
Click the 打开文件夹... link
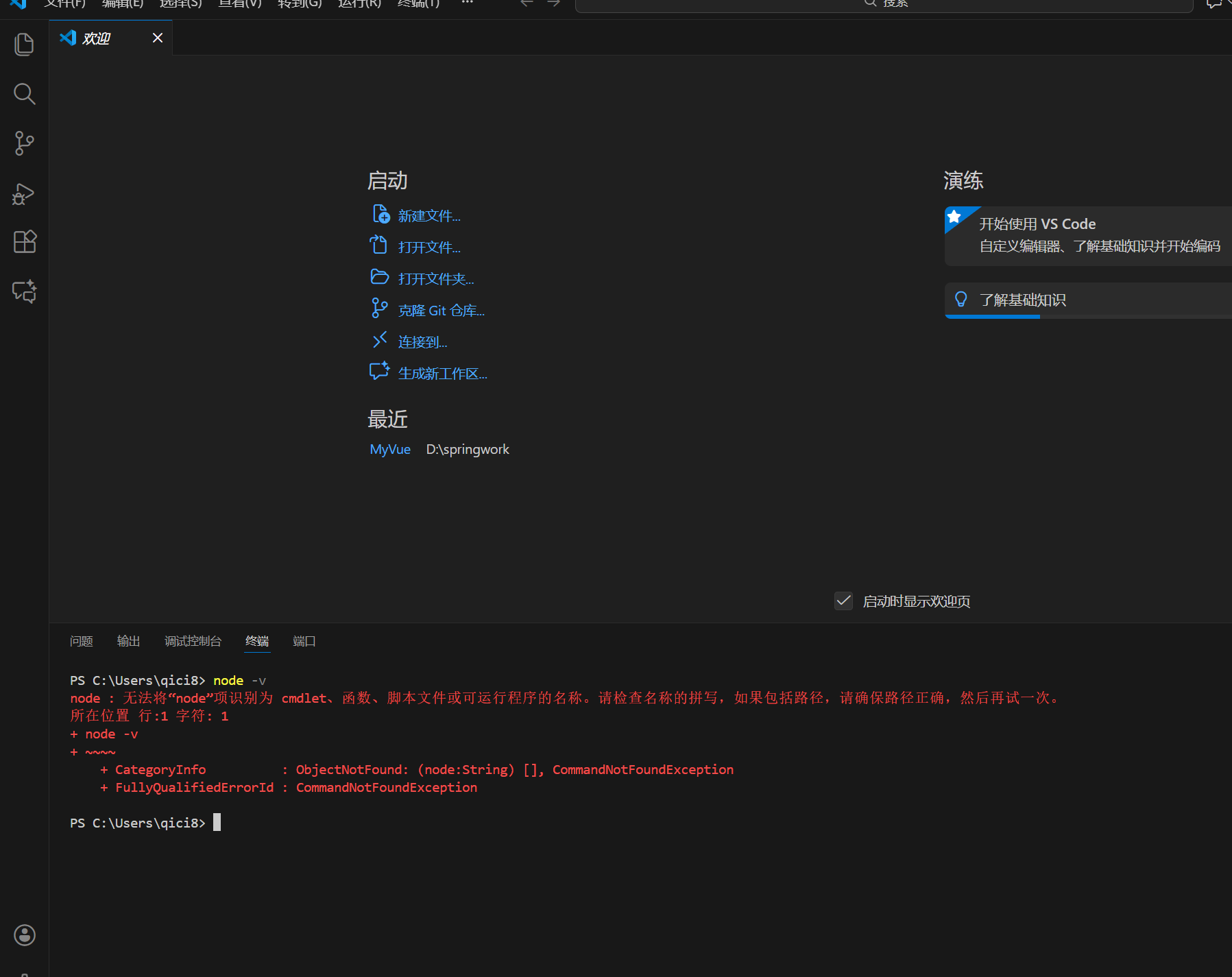pyautogui.click(x=436, y=279)
